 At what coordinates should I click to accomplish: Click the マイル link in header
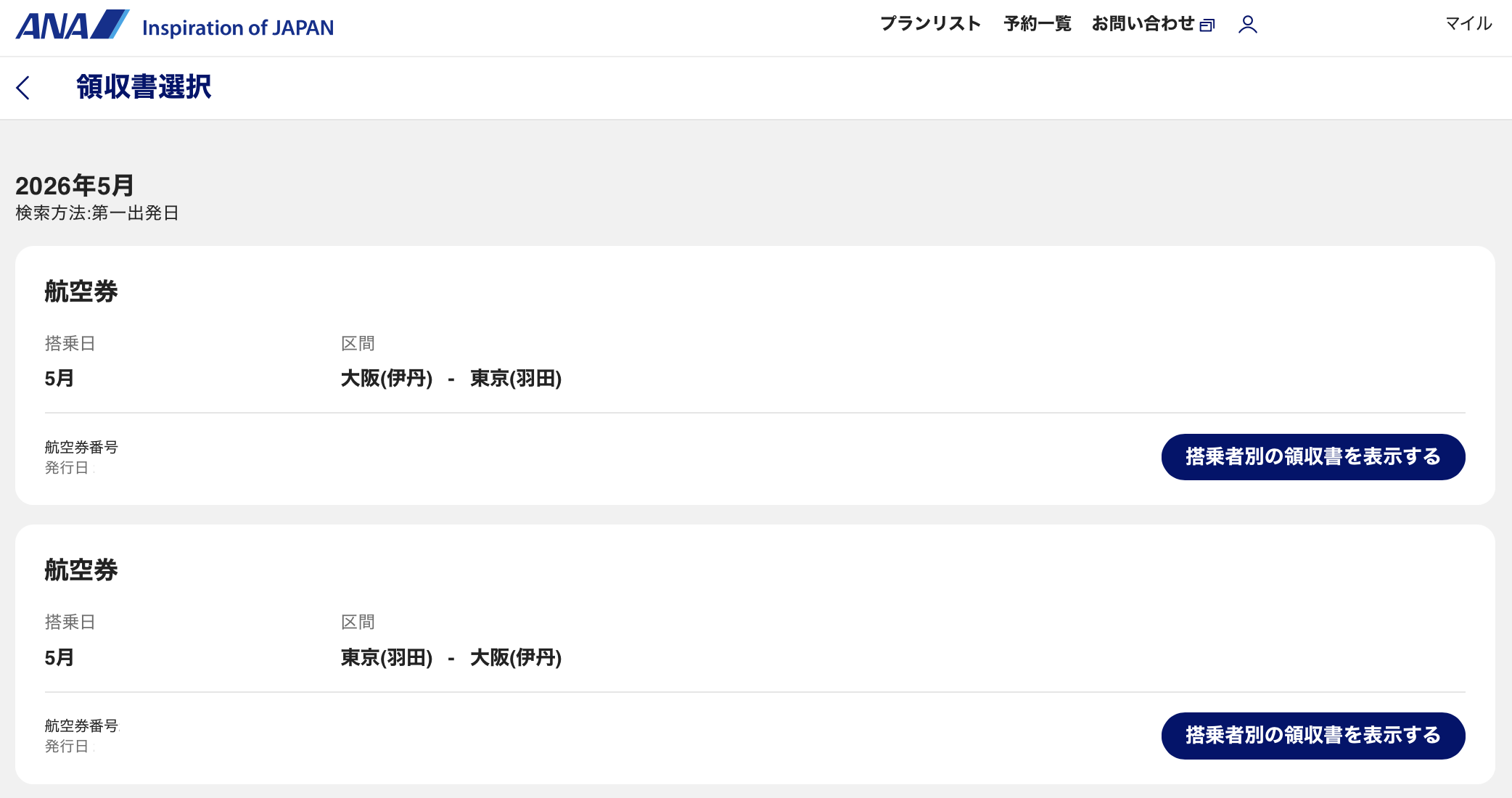pyautogui.click(x=1468, y=24)
